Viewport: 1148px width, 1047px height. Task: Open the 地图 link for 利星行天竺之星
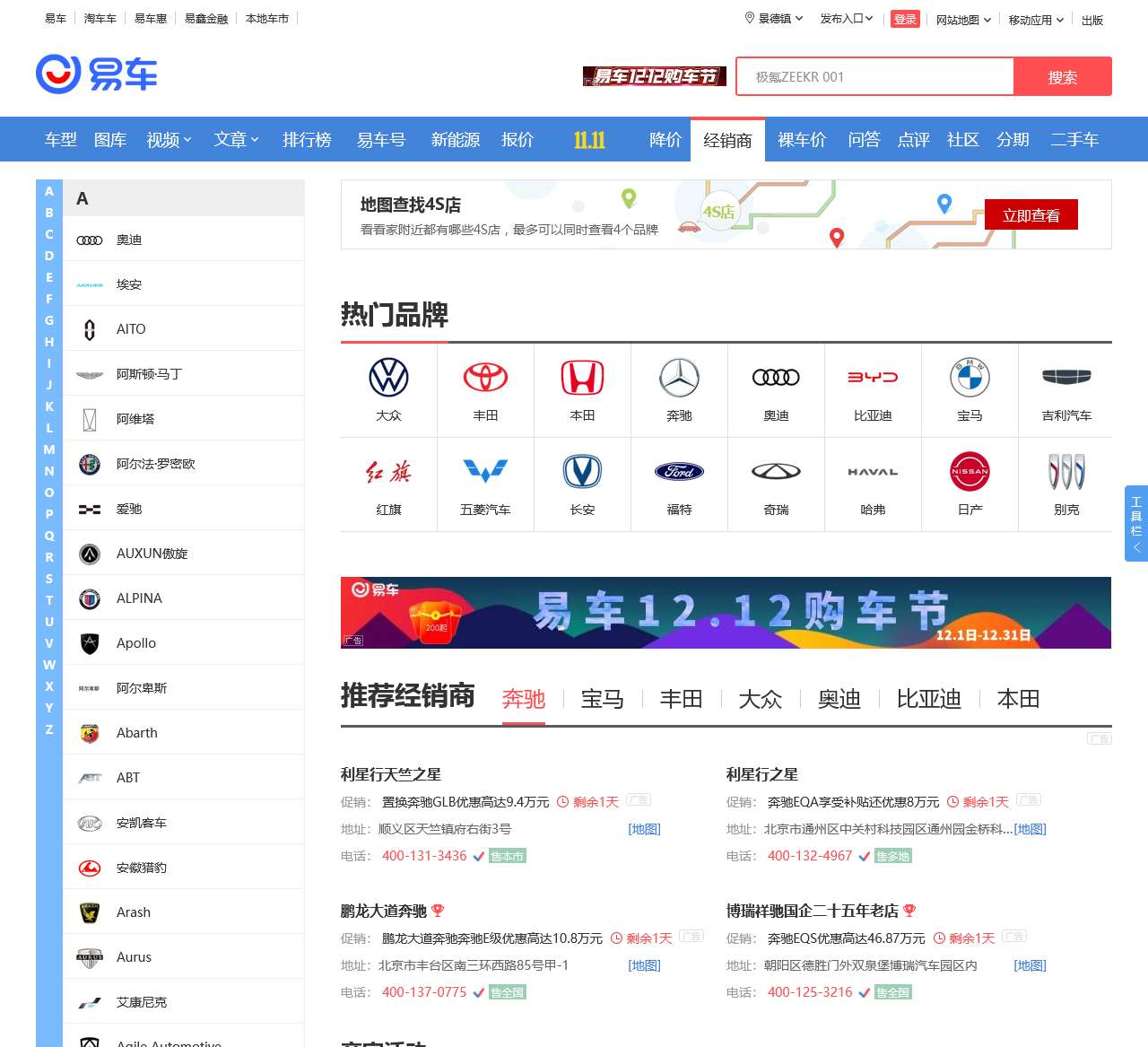644,829
